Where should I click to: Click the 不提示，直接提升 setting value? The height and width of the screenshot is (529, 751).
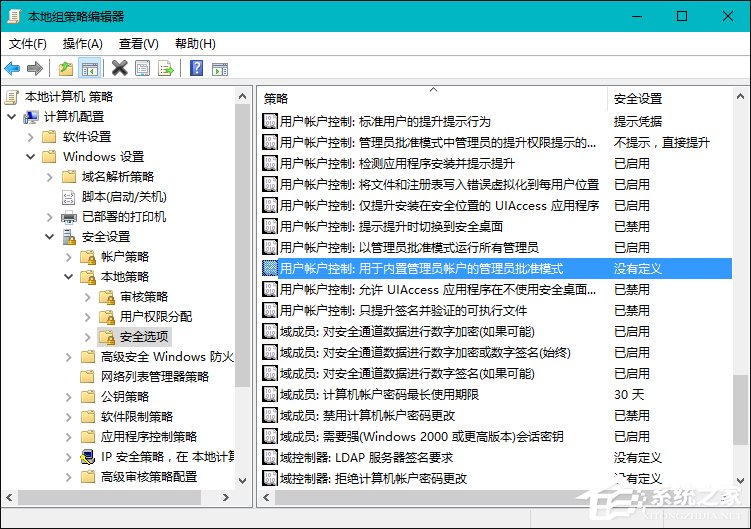pyautogui.click(x=661, y=142)
